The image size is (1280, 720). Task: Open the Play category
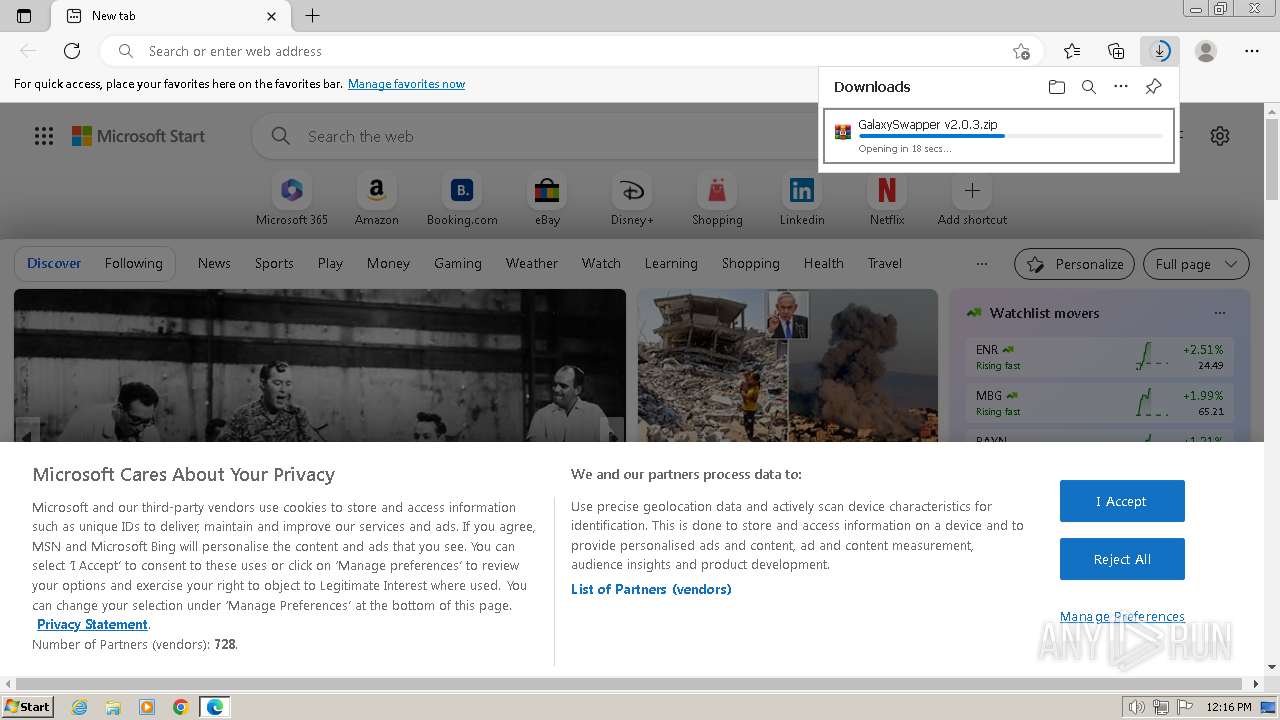(x=330, y=263)
